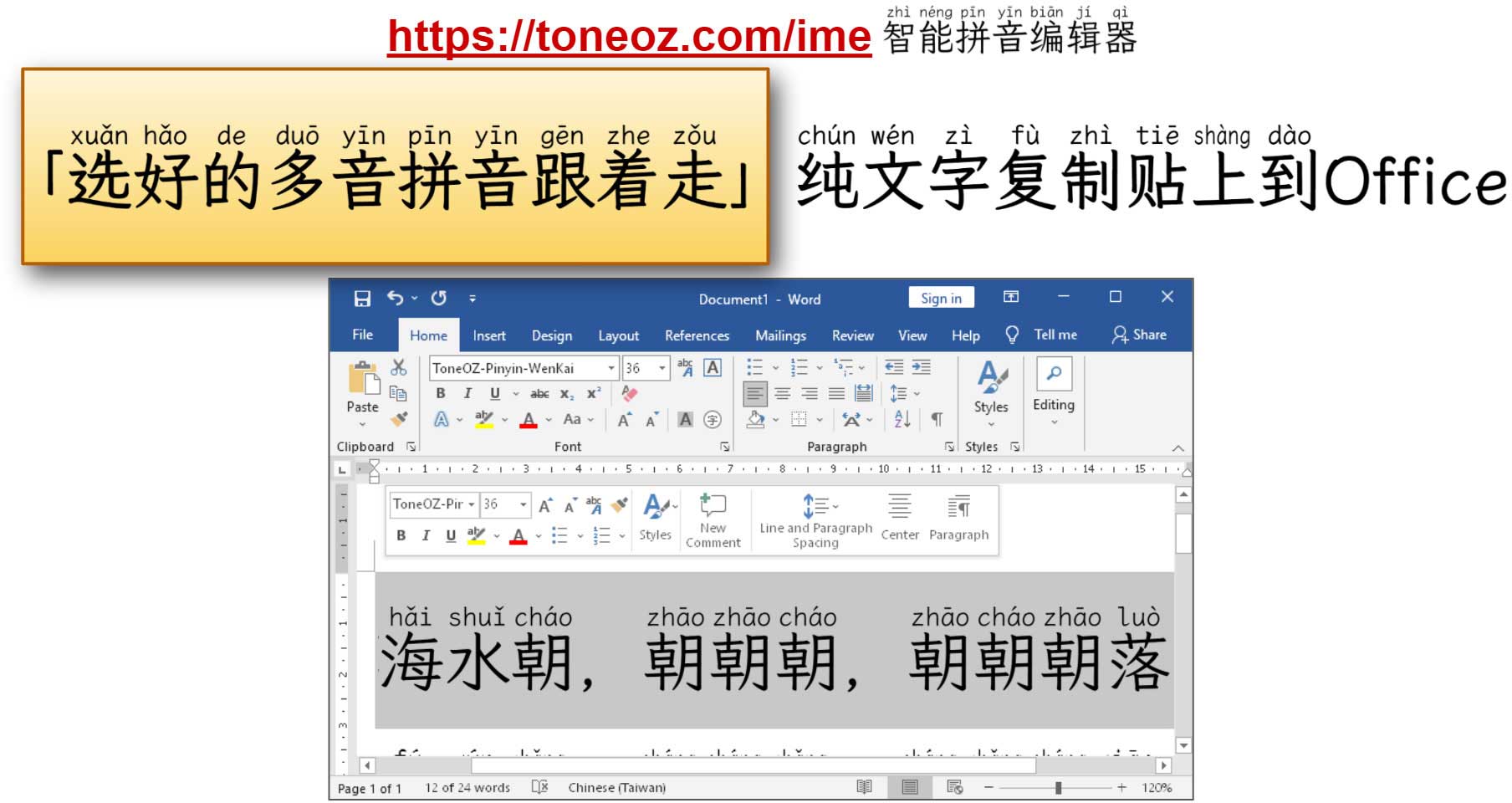Justify paragraph text

[836, 393]
